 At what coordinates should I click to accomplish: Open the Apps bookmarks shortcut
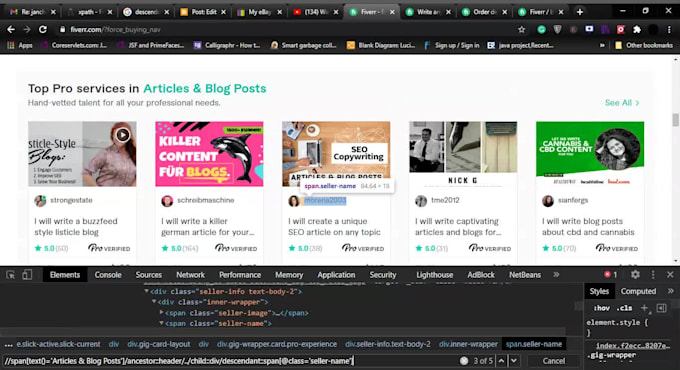click(x=20, y=45)
